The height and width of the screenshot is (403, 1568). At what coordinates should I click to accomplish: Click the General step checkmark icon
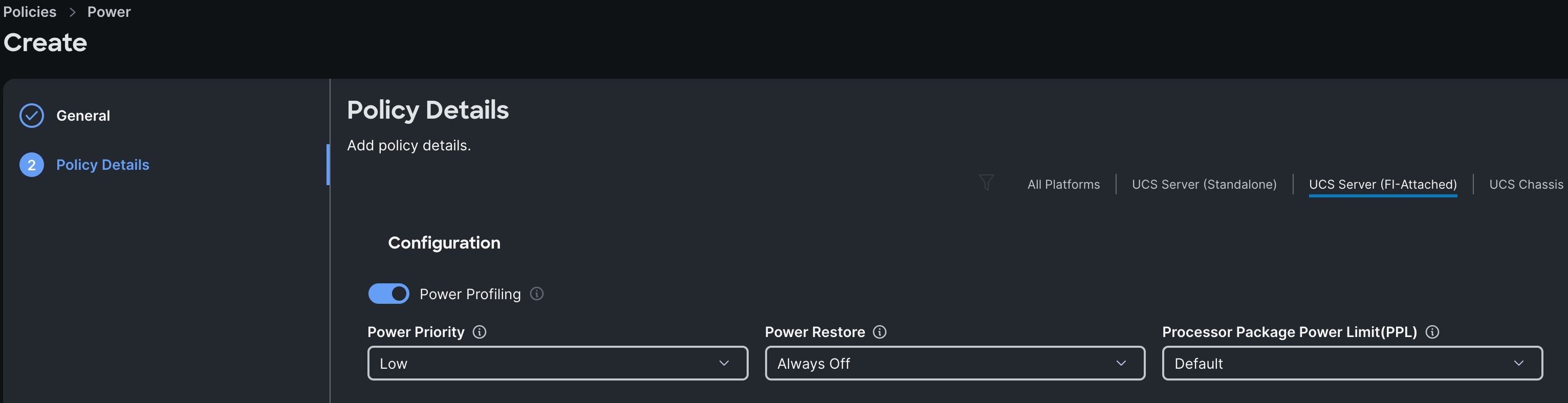point(32,116)
